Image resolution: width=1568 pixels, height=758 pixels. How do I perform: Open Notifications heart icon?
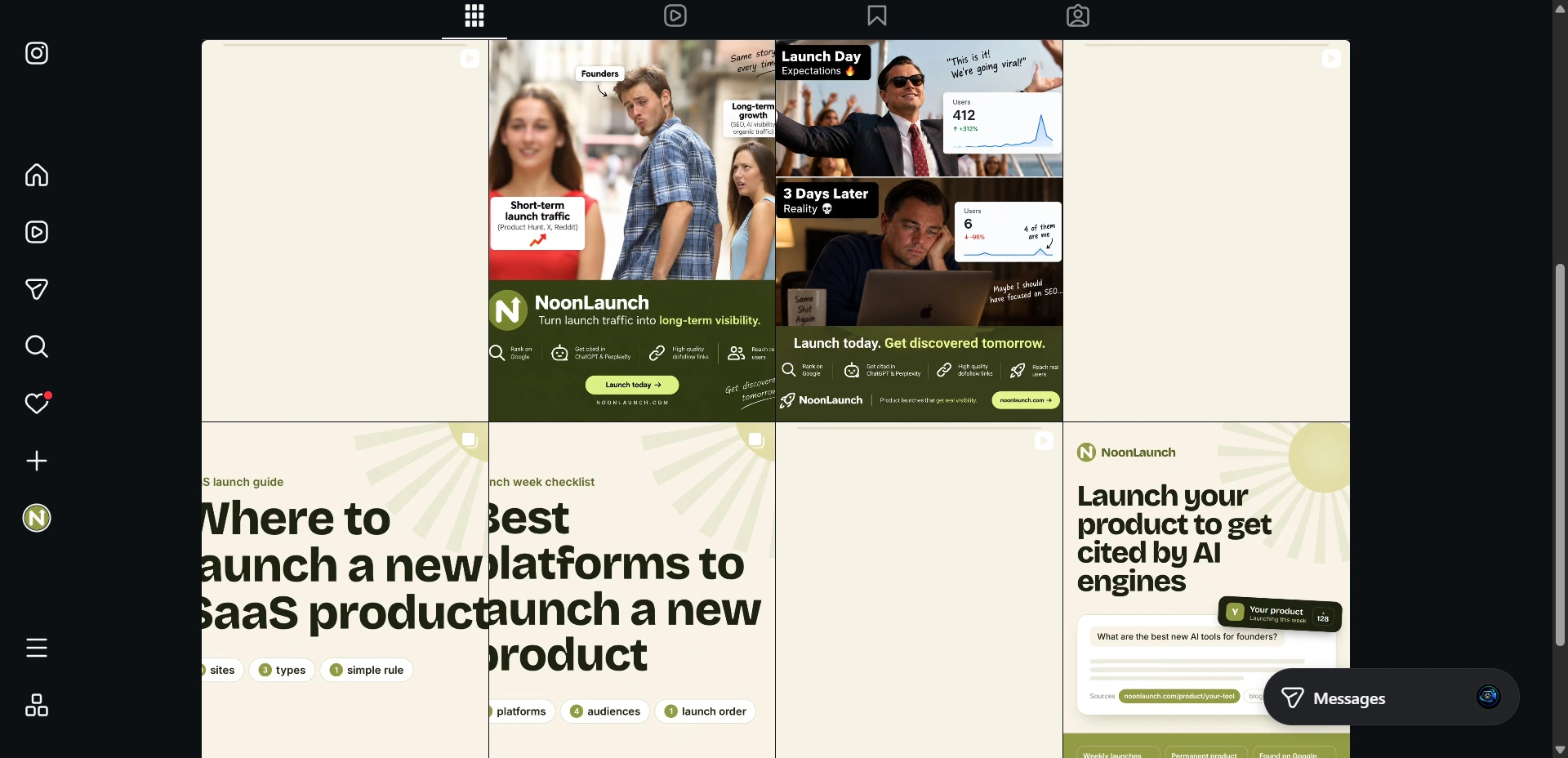[37, 403]
